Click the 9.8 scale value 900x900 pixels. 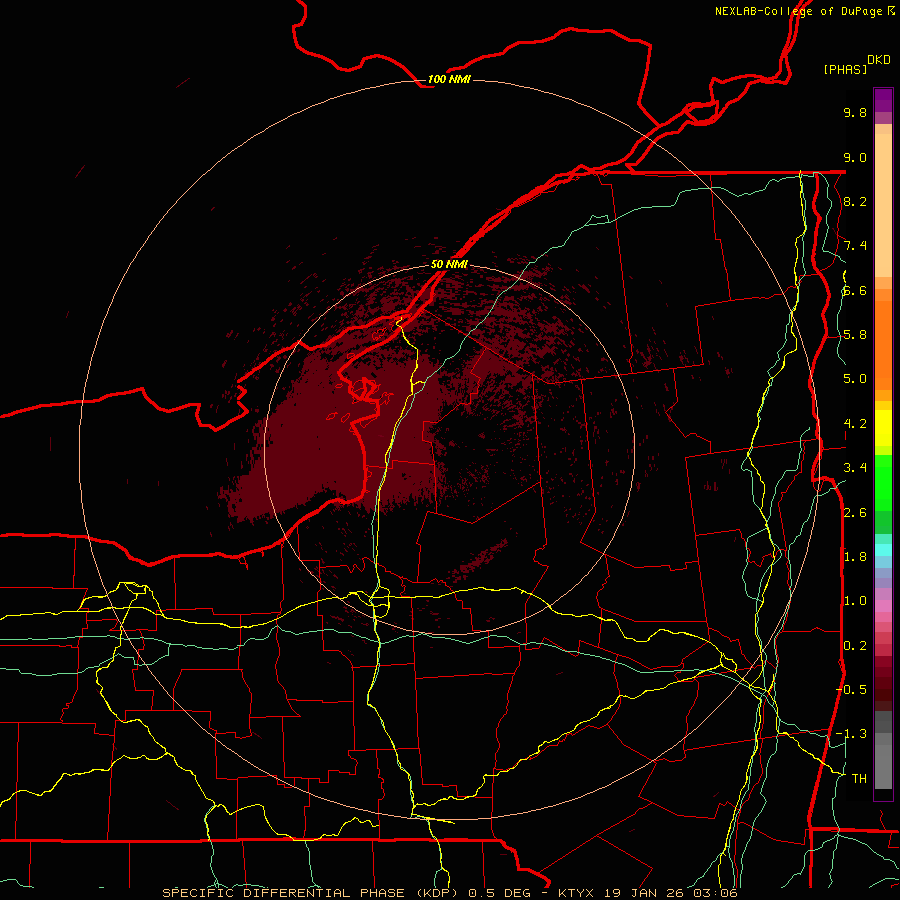click(x=855, y=112)
